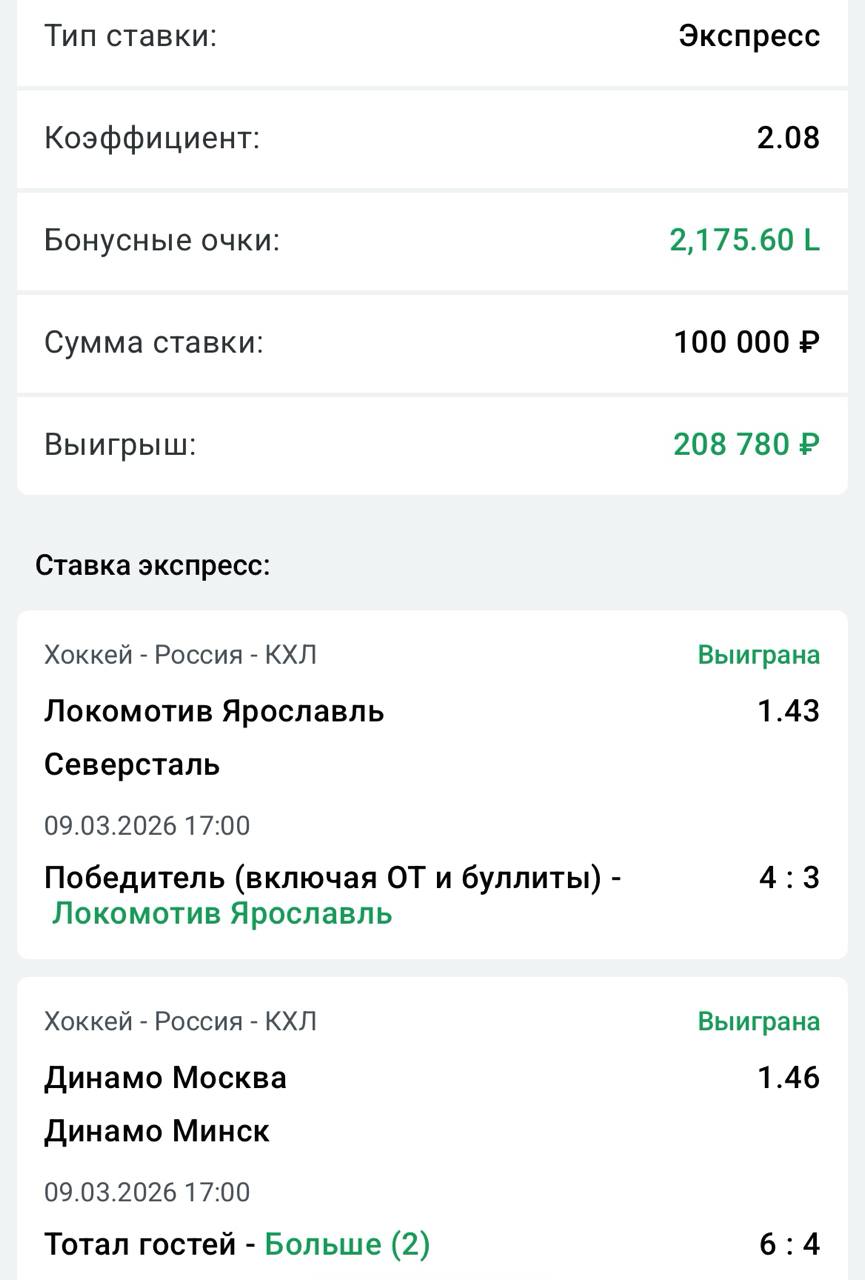
Task: Select the green Больше (2) total pick
Action: point(347,1244)
